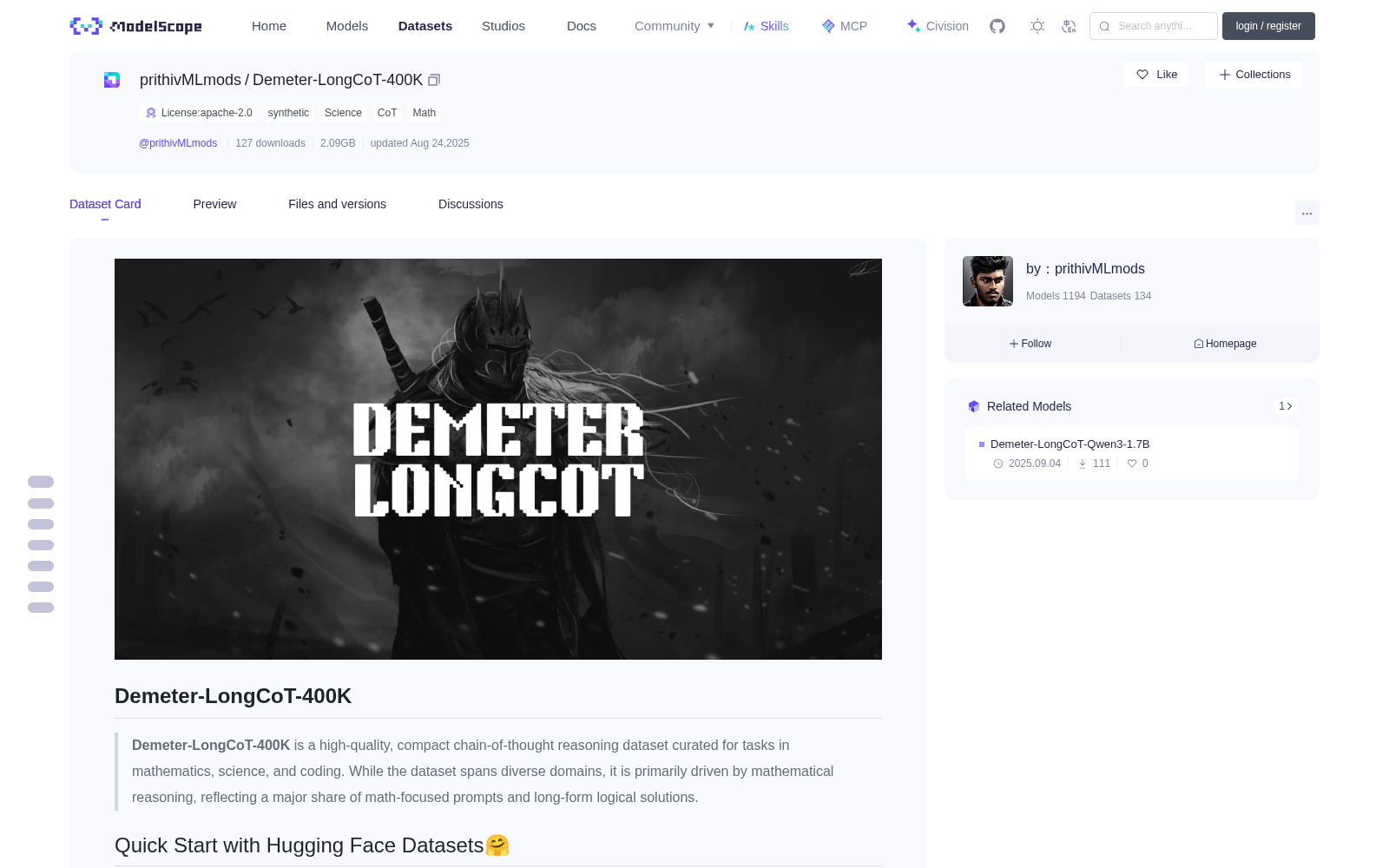Screen dimensions: 1389x868
Task: Click login / register button
Action: 1268,26
